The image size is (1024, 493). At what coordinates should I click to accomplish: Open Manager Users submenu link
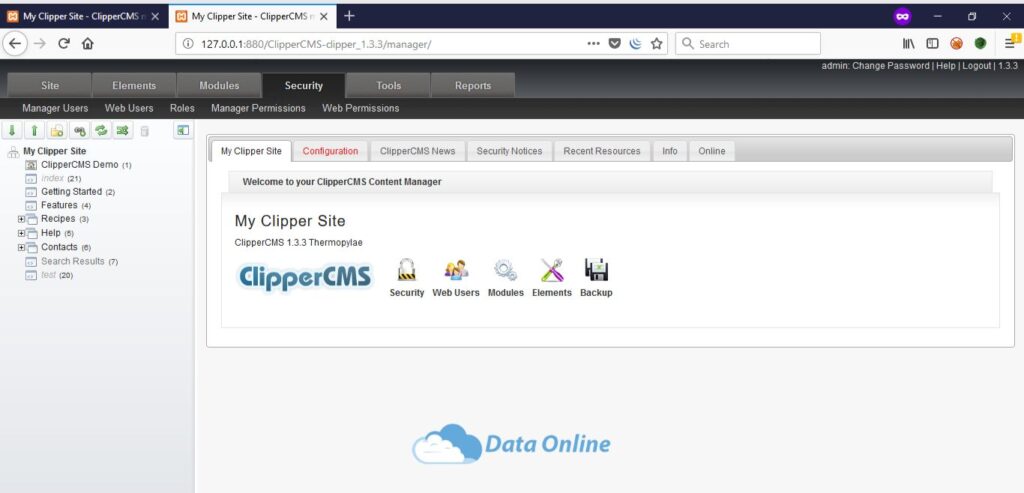55,108
